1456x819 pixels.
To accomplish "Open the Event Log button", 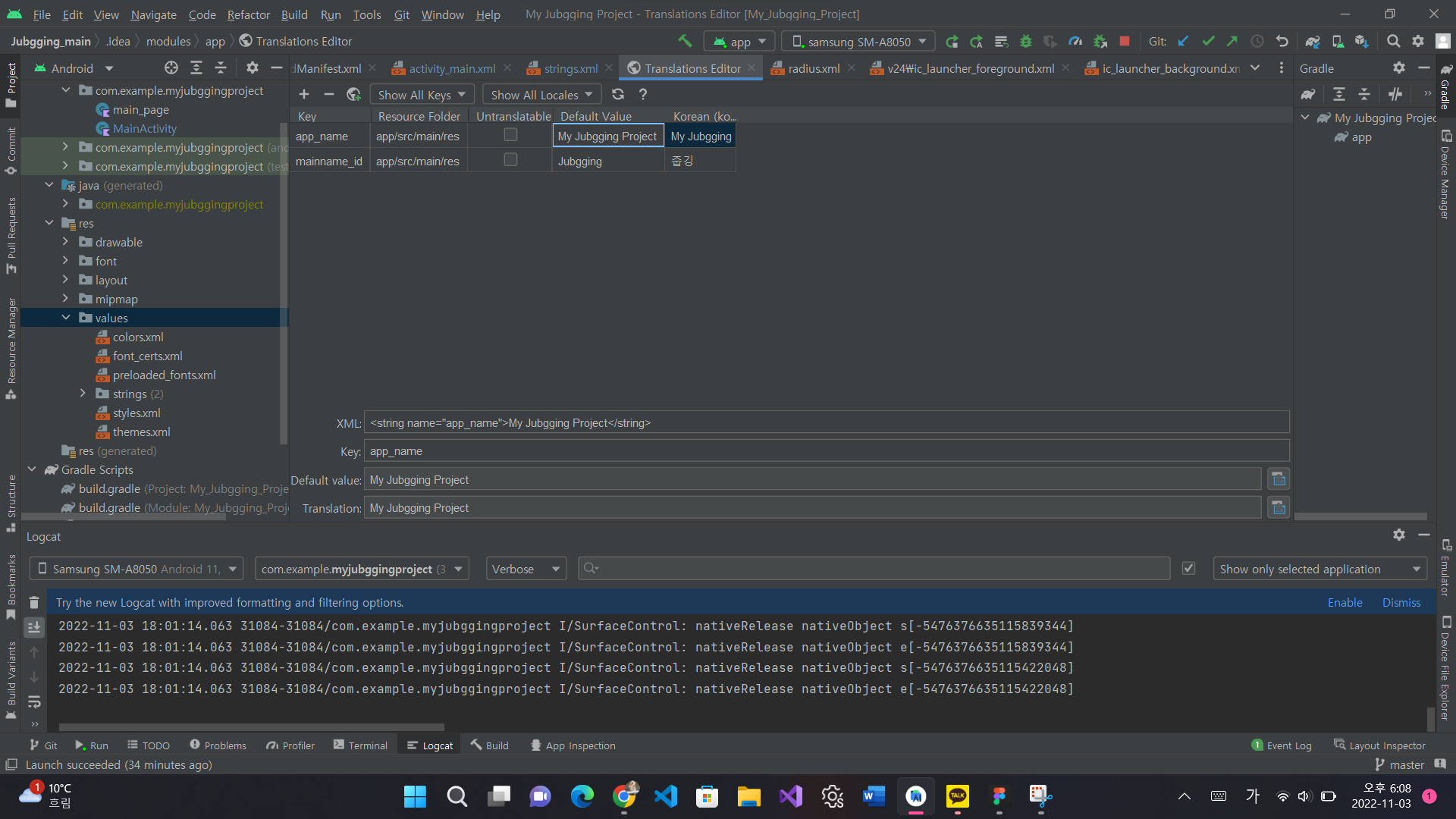I will coord(1281,745).
